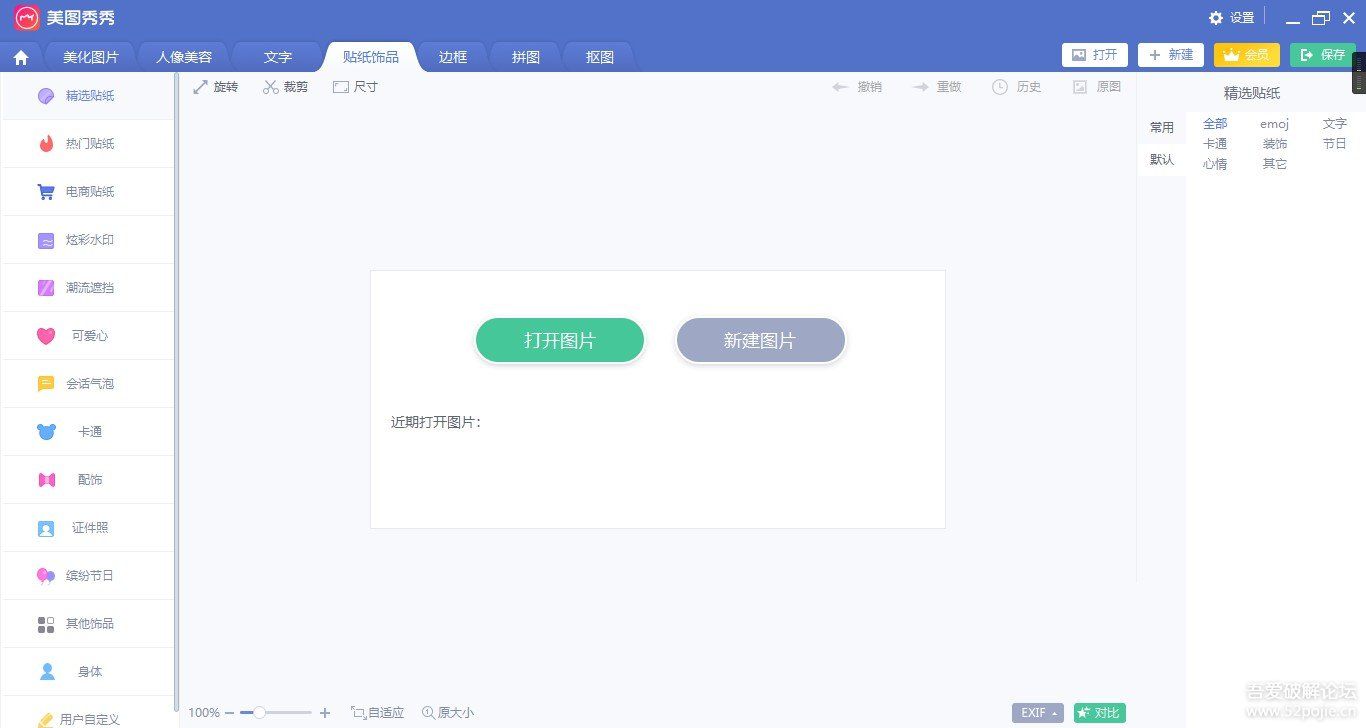Open the Size (尺寸) tool
This screenshot has width=1366, height=728.
pos(355,87)
